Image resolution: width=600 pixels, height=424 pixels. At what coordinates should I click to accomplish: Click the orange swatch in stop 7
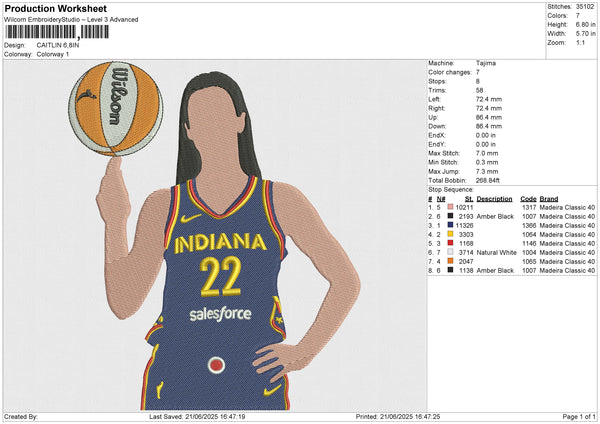450,261
